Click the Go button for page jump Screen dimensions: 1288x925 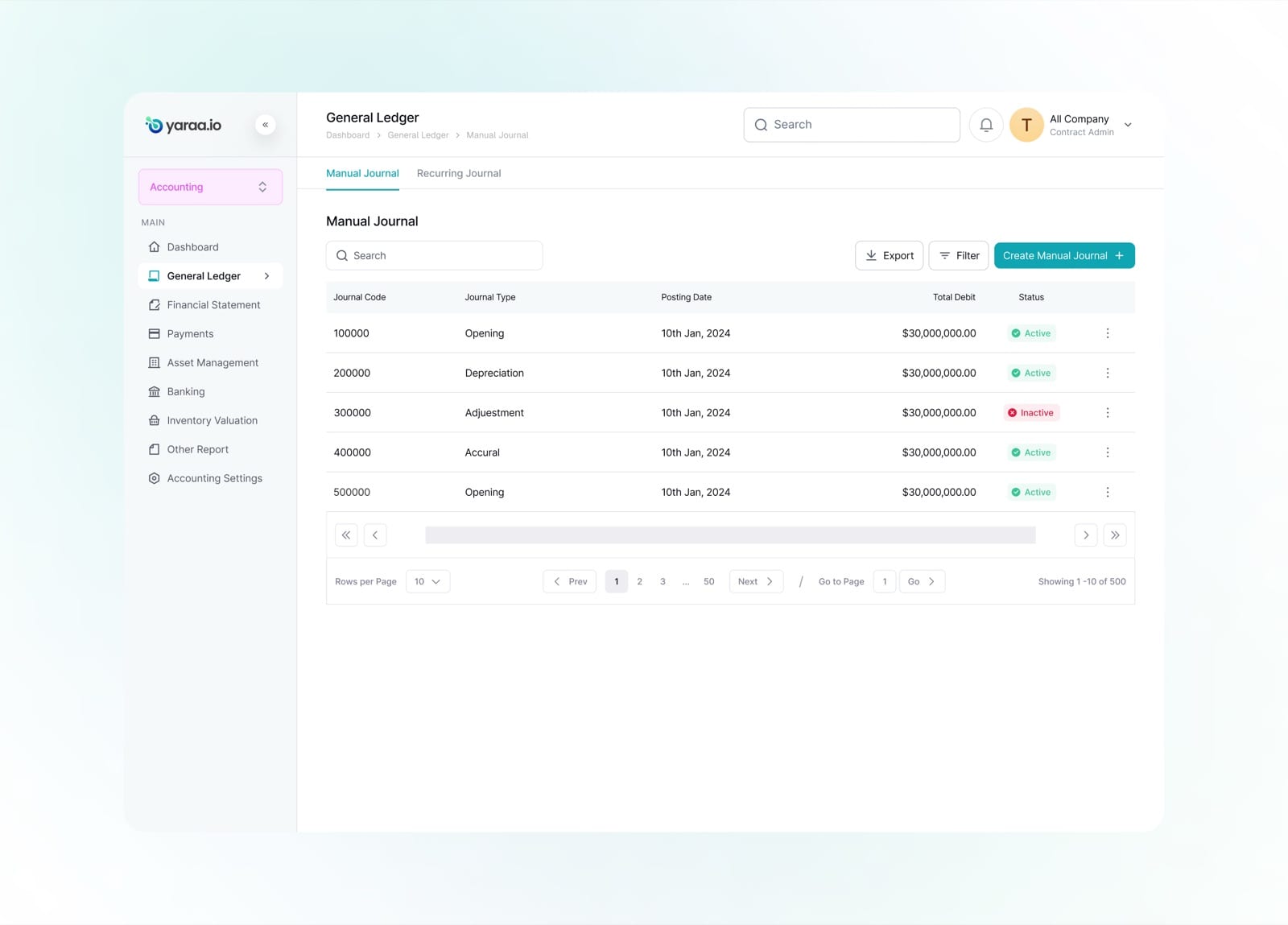click(922, 581)
